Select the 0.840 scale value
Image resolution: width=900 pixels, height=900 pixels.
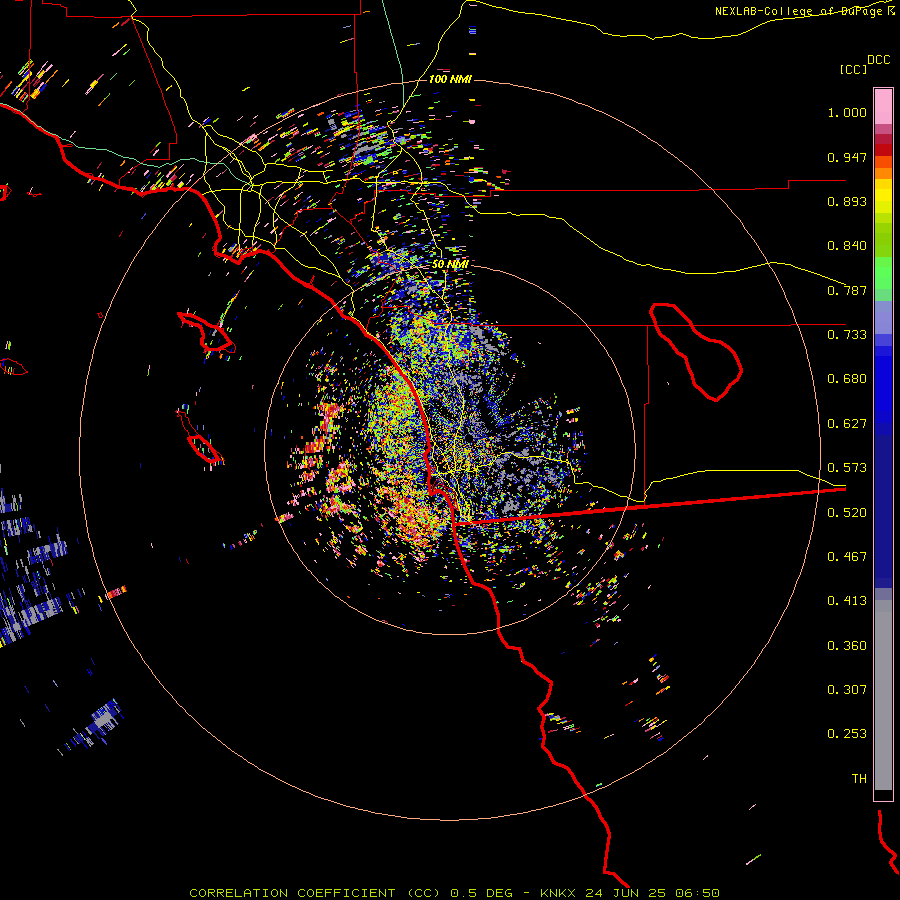847,246
